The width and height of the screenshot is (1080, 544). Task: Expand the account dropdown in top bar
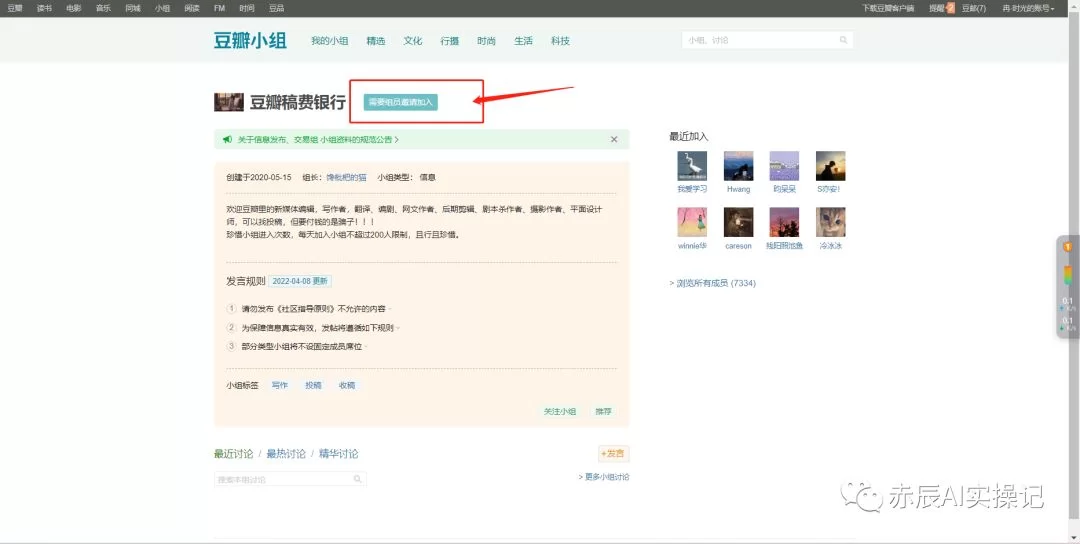[1028, 8]
